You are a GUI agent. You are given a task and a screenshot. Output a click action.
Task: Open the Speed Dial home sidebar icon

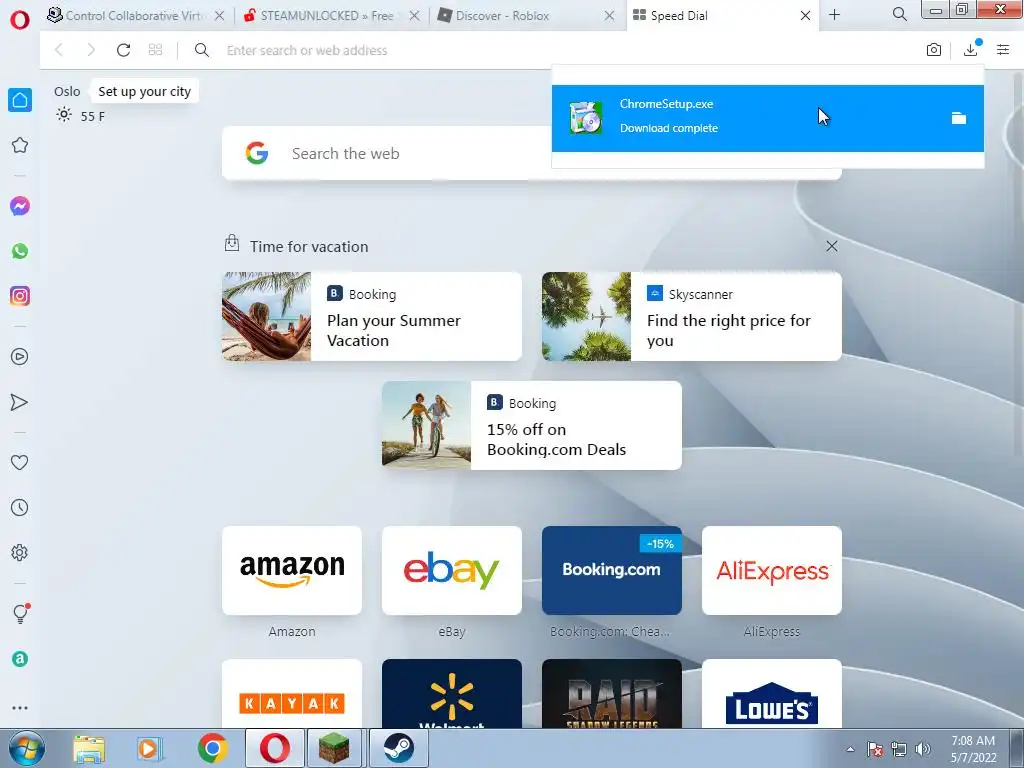click(x=20, y=100)
